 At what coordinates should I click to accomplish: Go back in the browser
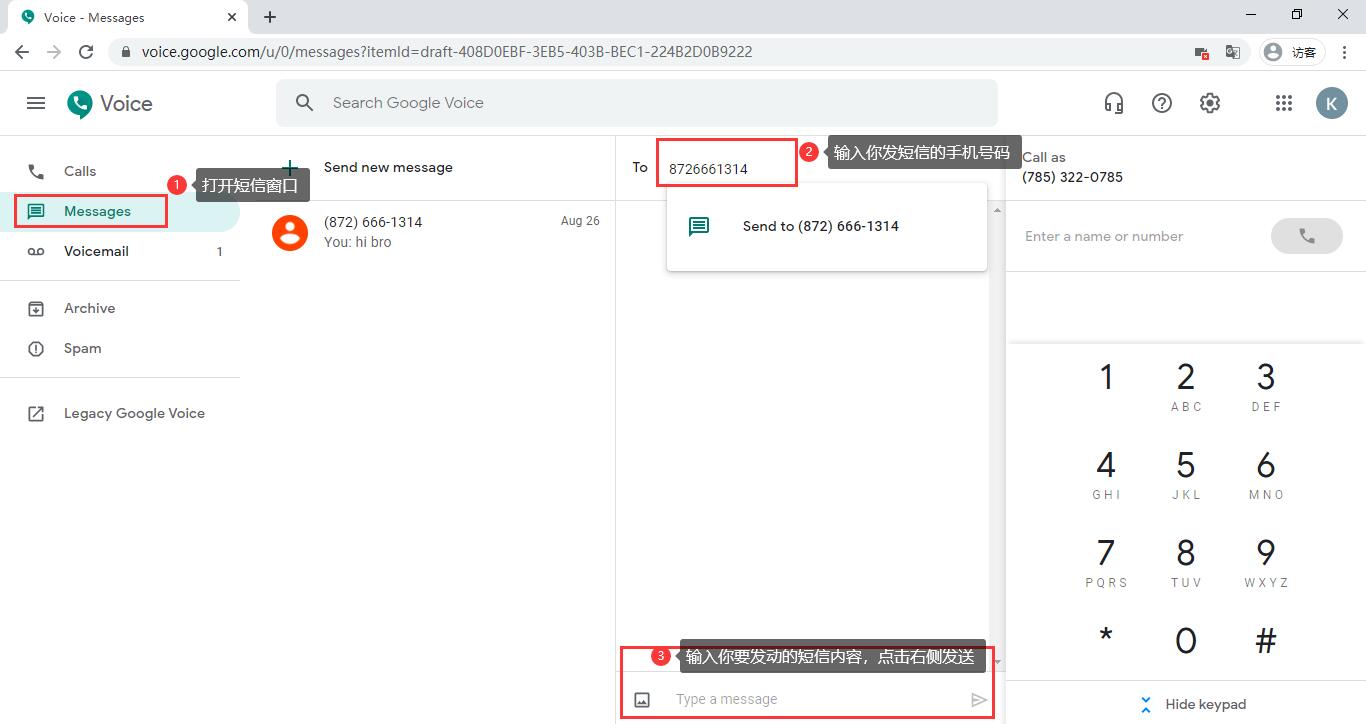(22, 52)
